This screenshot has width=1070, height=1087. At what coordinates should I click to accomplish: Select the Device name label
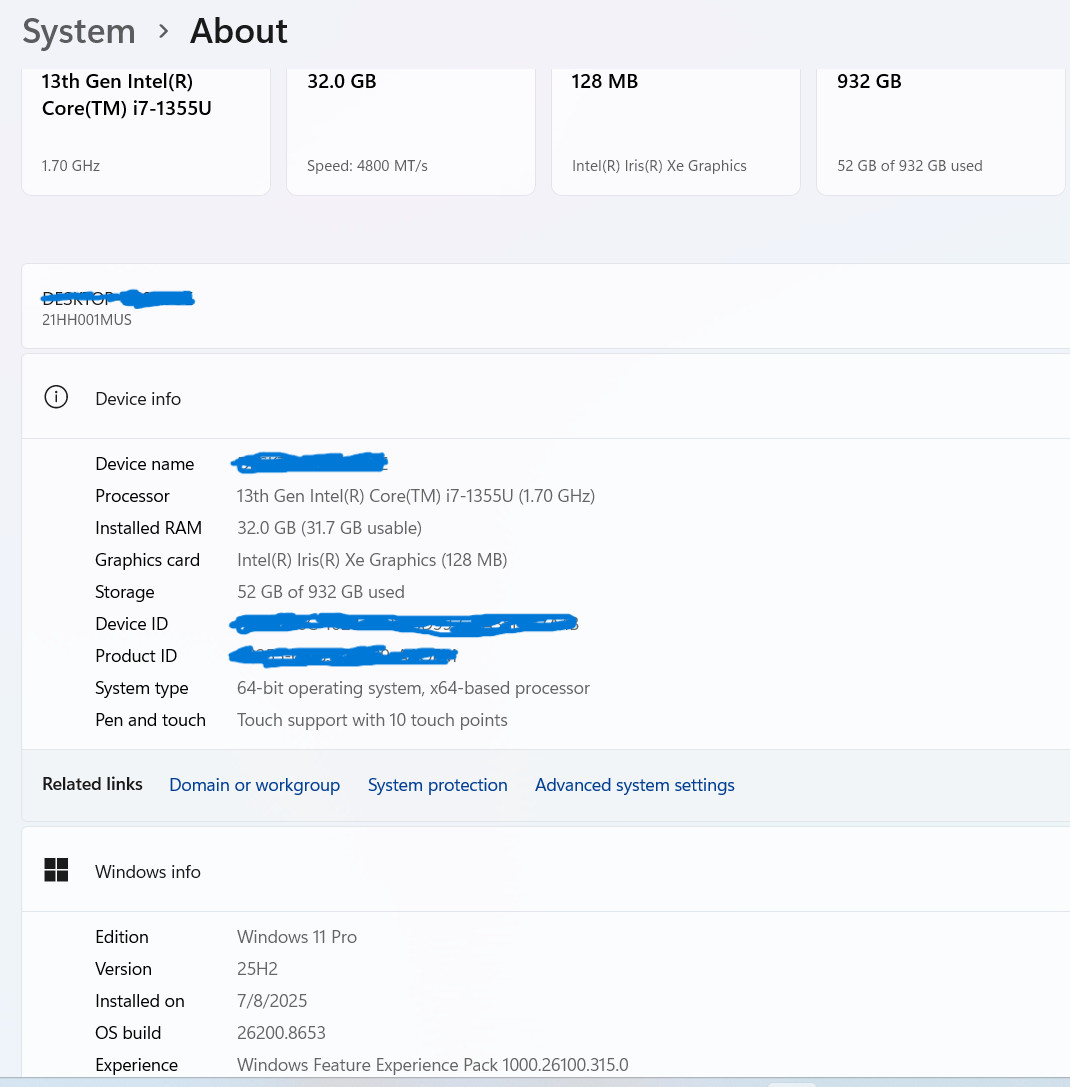point(144,464)
